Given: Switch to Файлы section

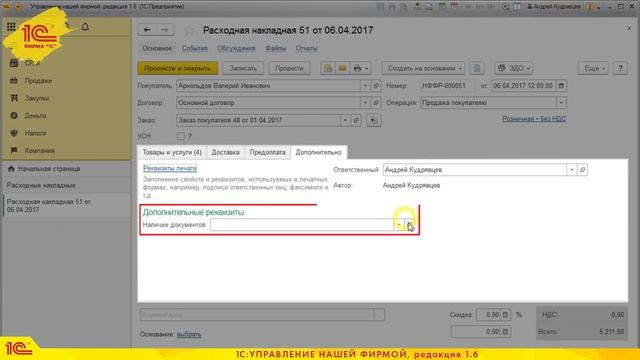Looking at the screenshot, I should click(x=276, y=48).
